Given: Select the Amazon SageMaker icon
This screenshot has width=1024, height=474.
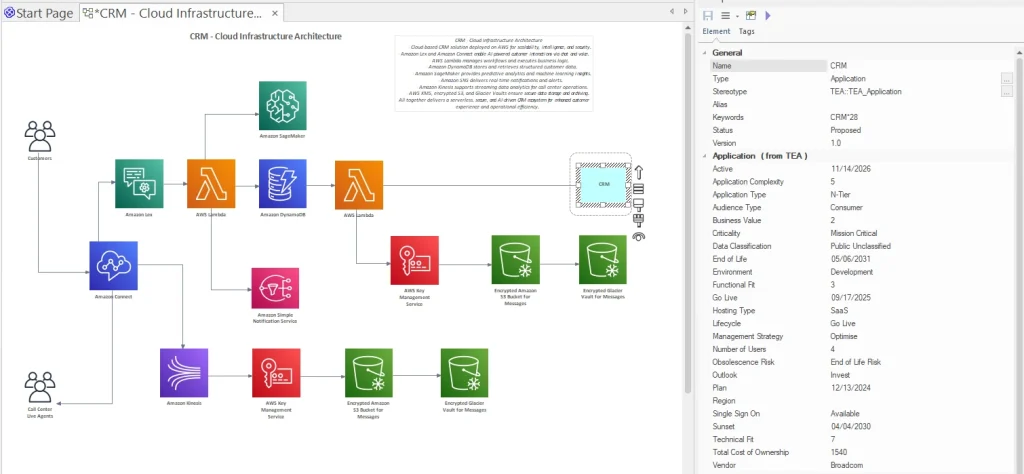Looking at the screenshot, I should tap(282, 106).
